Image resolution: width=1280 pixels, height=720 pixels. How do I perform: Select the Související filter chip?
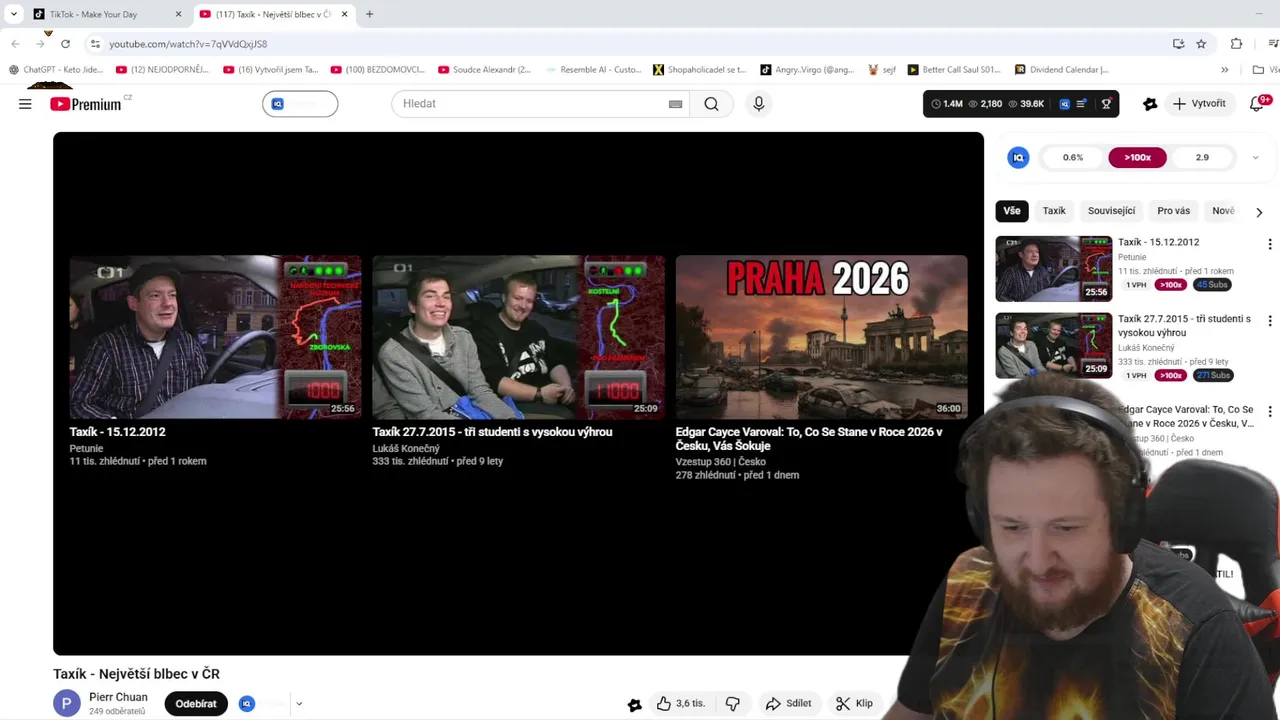[x=1111, y=211]
